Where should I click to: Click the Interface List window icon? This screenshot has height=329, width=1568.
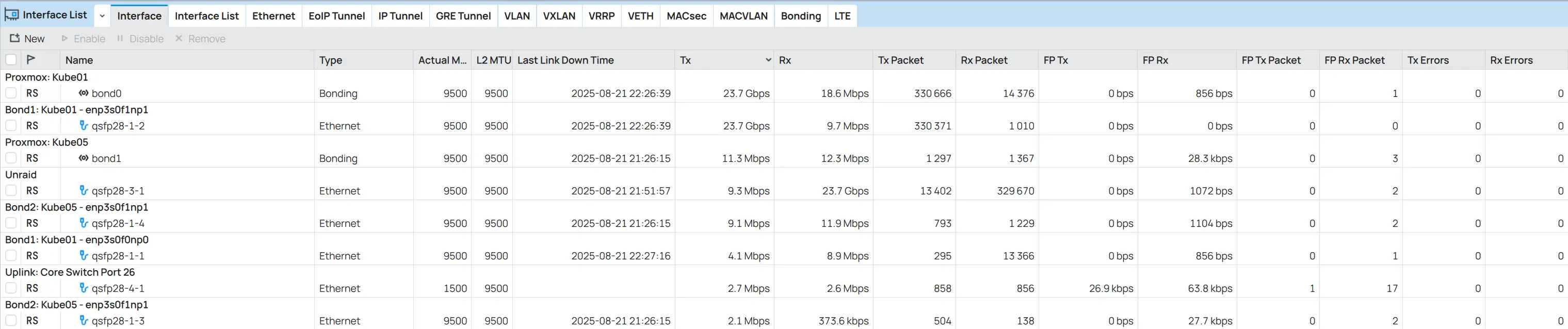(11, 14)
